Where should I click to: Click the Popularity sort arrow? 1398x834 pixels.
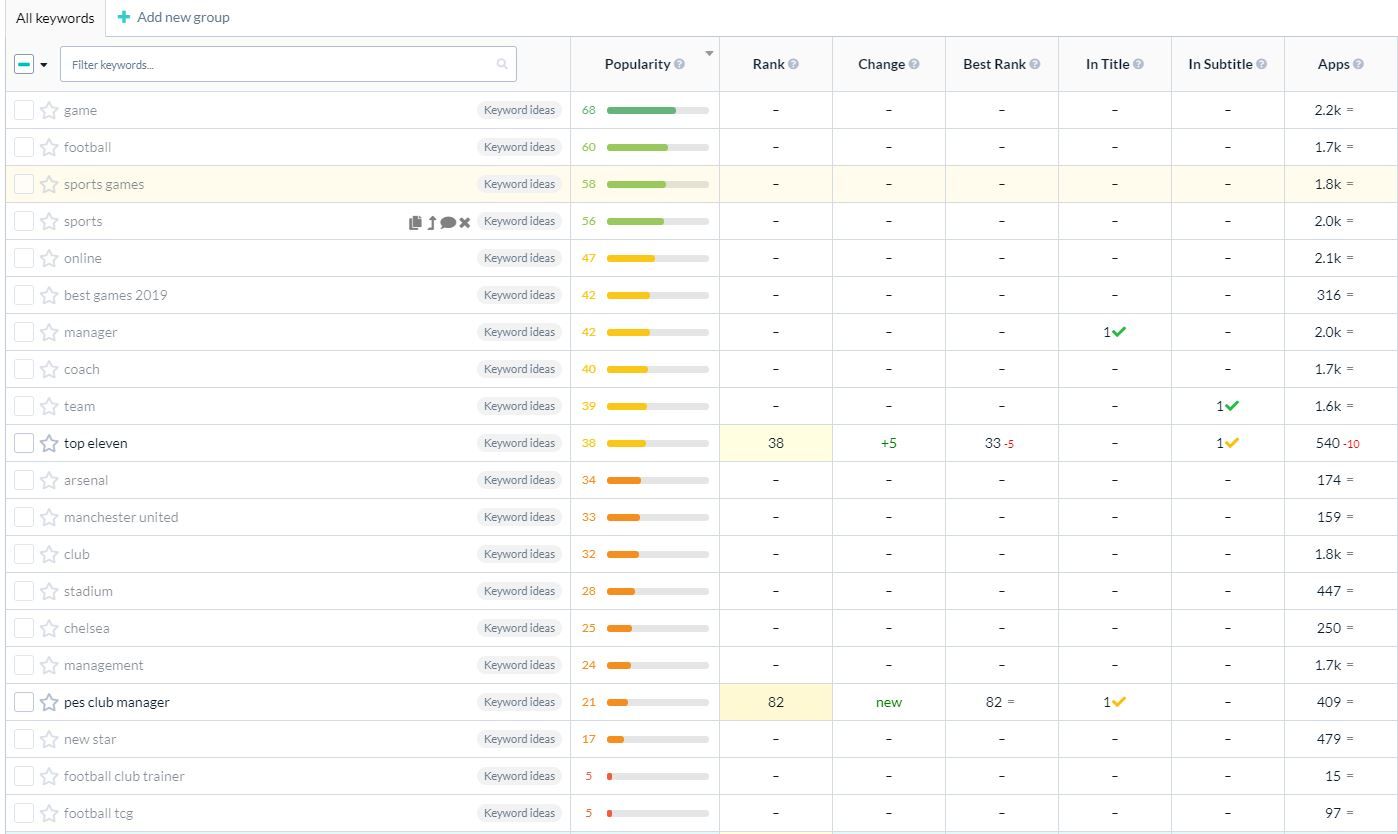coord(710,54)
